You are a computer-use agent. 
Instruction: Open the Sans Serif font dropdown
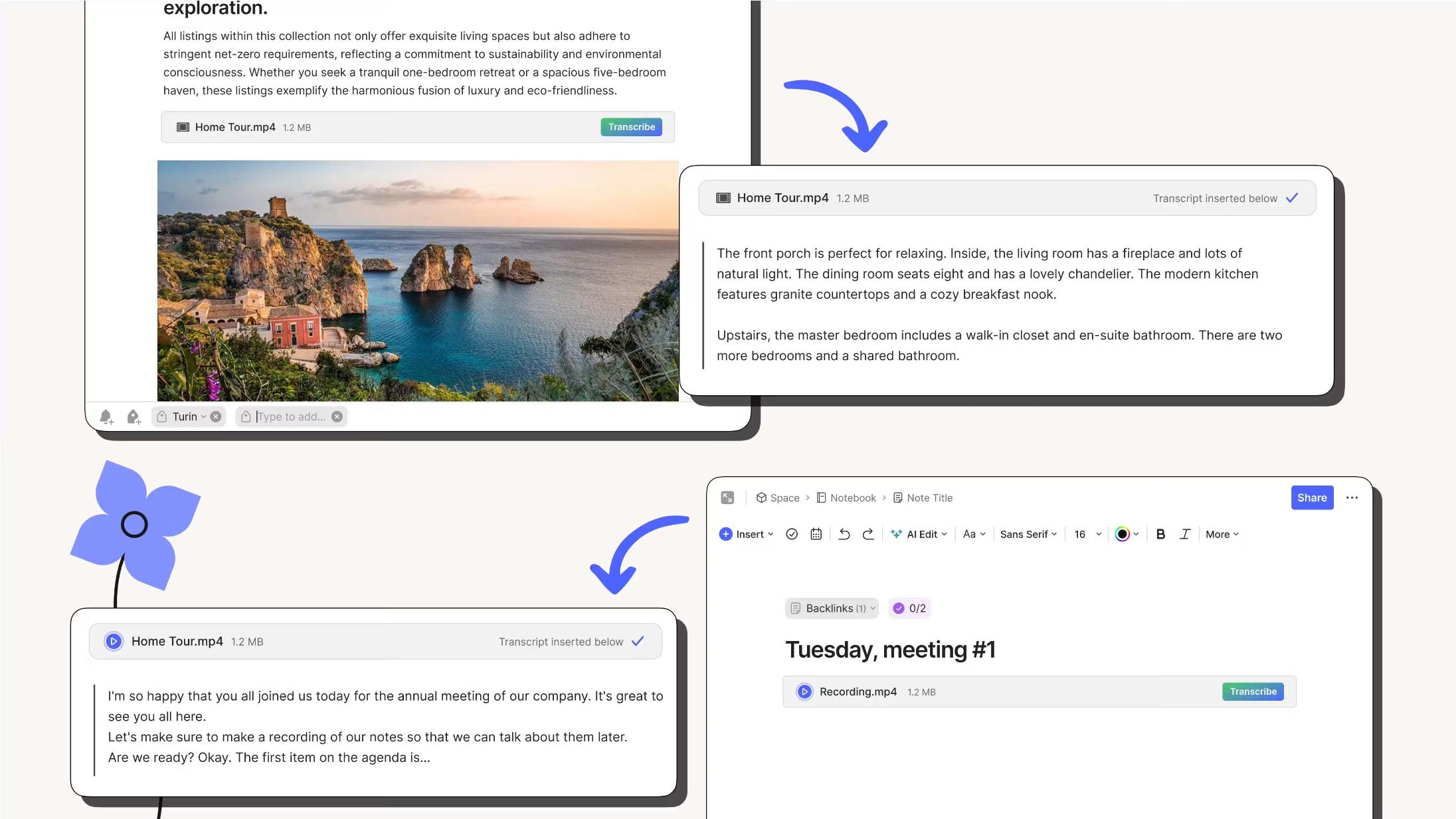(x=1028, y=534)
